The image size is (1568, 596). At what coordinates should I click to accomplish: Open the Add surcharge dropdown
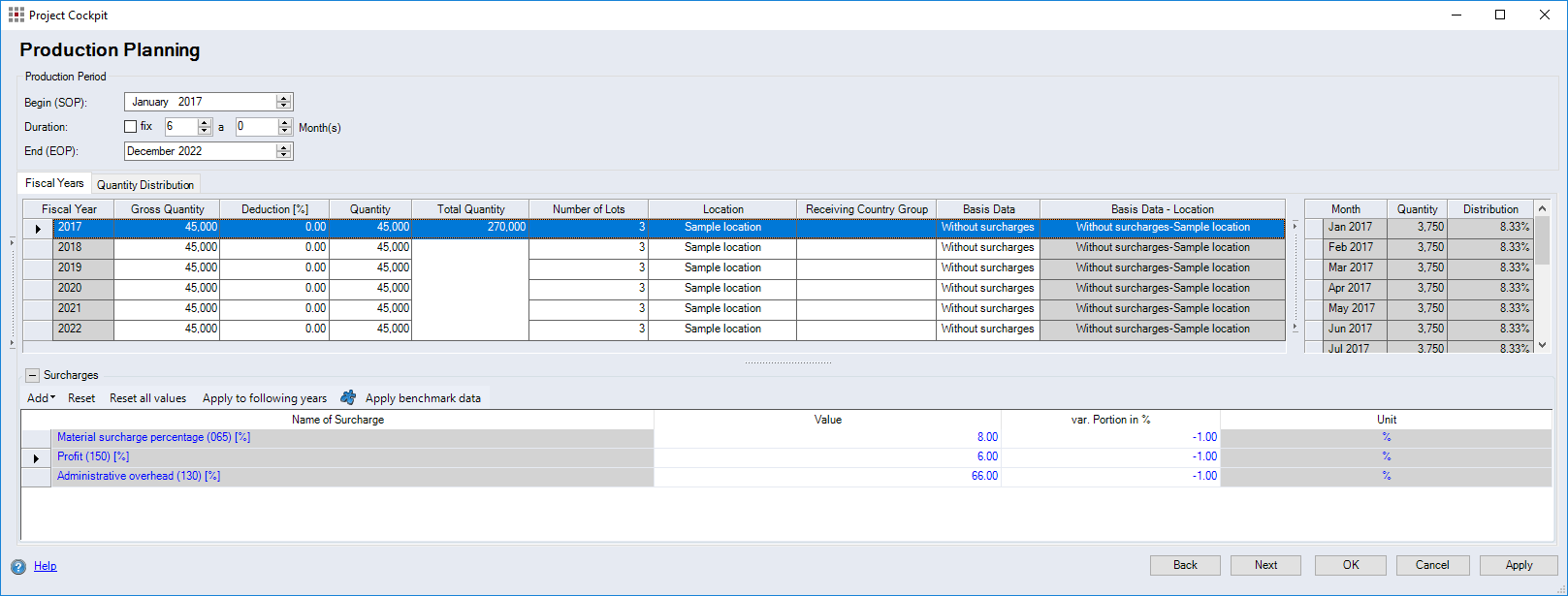41,398
